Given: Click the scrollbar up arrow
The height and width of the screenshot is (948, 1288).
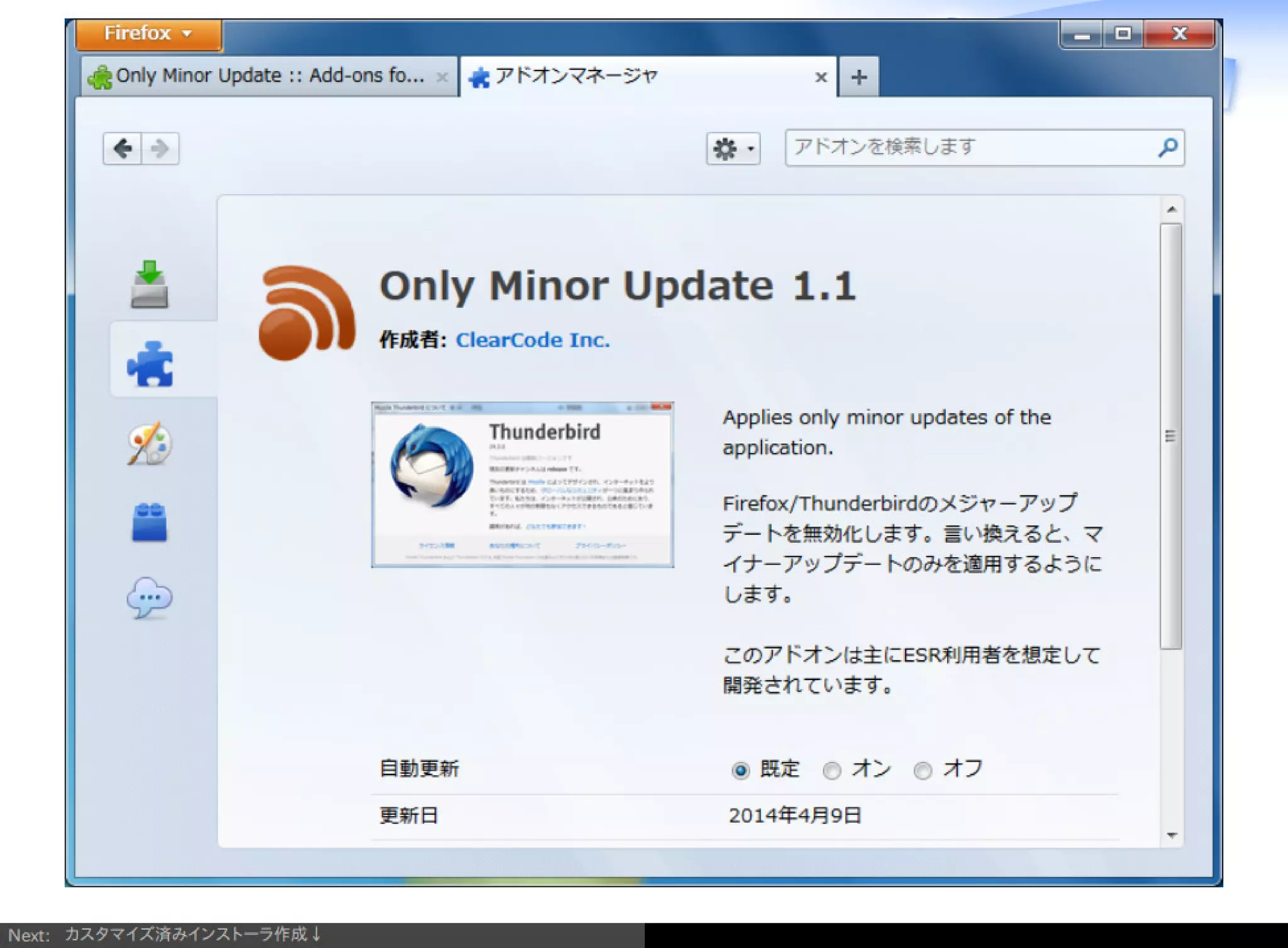Looking at the screenshot, I should point(1171,209).
